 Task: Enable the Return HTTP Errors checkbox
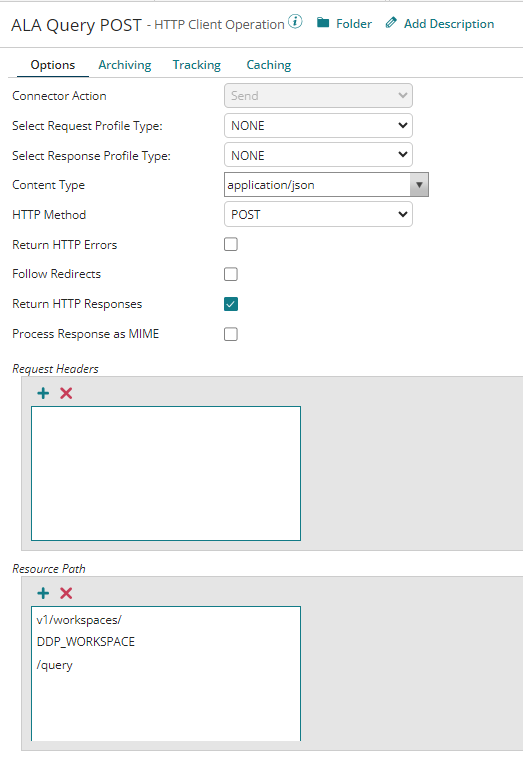tap(231, 244)
